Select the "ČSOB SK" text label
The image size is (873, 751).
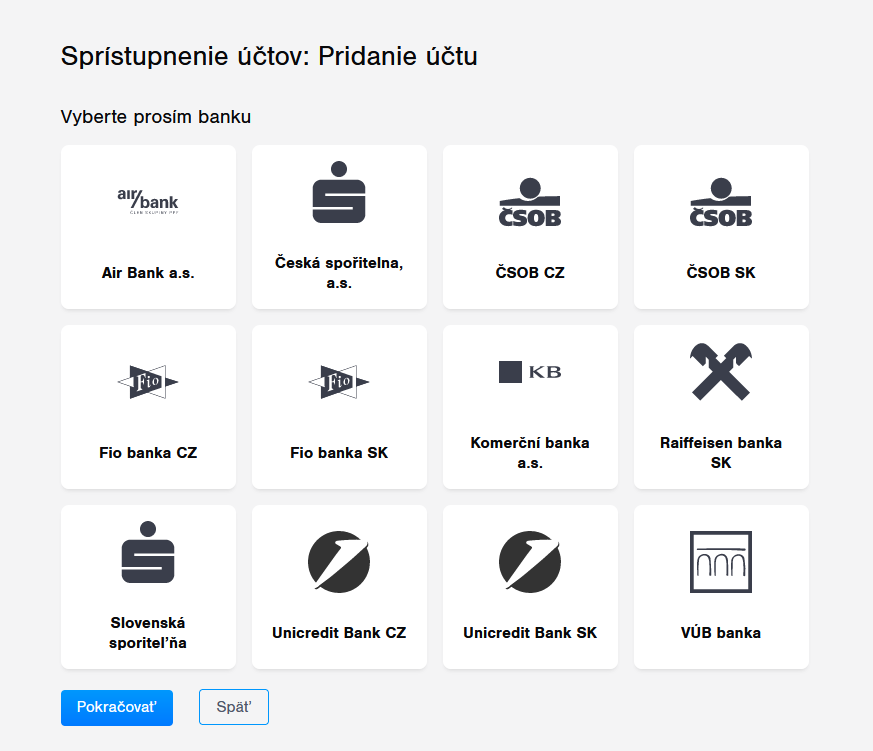pos(721,272)
